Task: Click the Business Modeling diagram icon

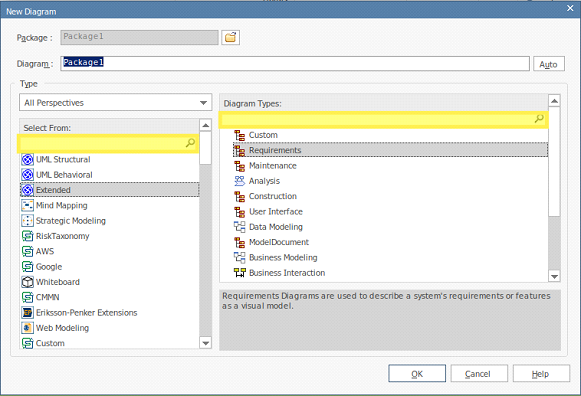Action: tap(240, 257)
